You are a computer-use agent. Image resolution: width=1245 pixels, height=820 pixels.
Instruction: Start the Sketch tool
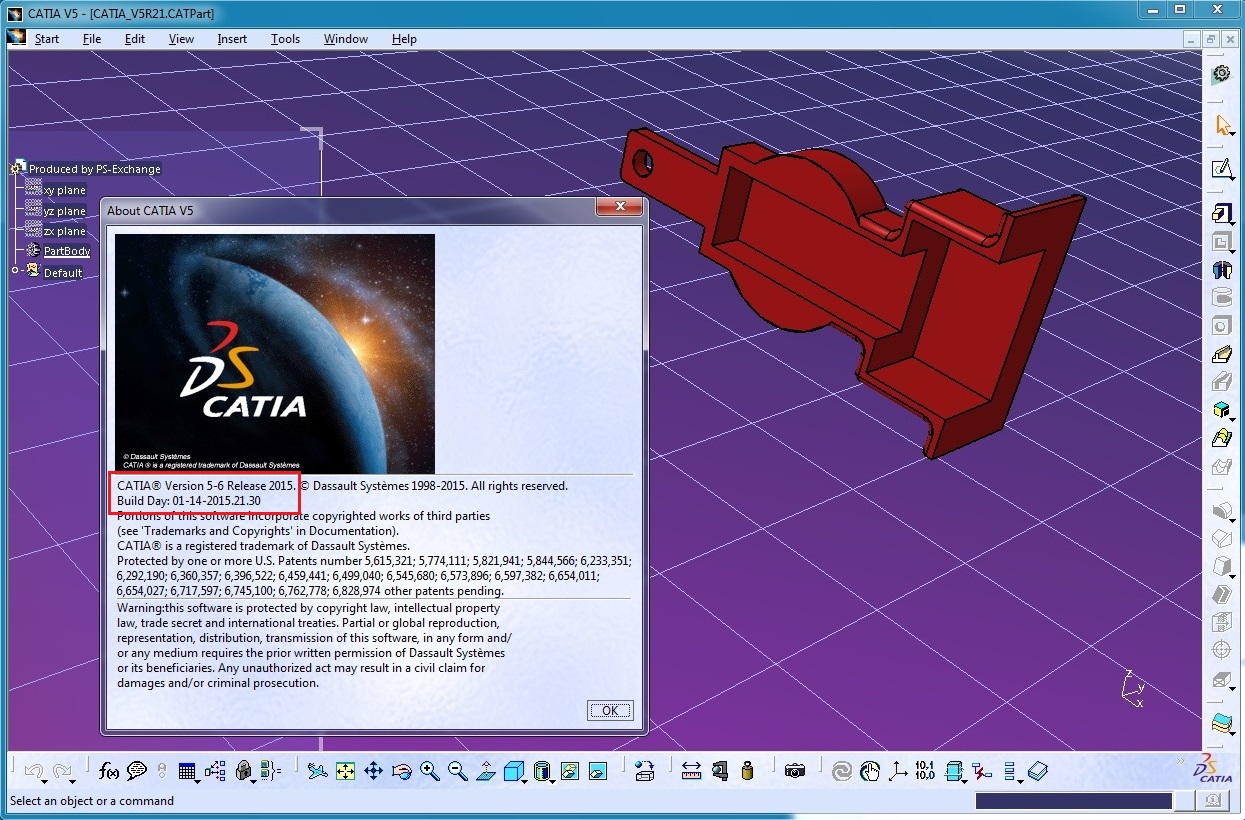pos(1221,168)
